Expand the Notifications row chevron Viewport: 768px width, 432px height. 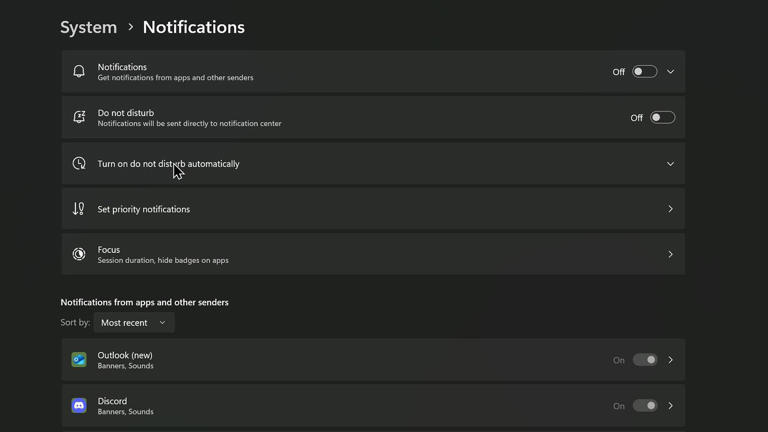671,72
